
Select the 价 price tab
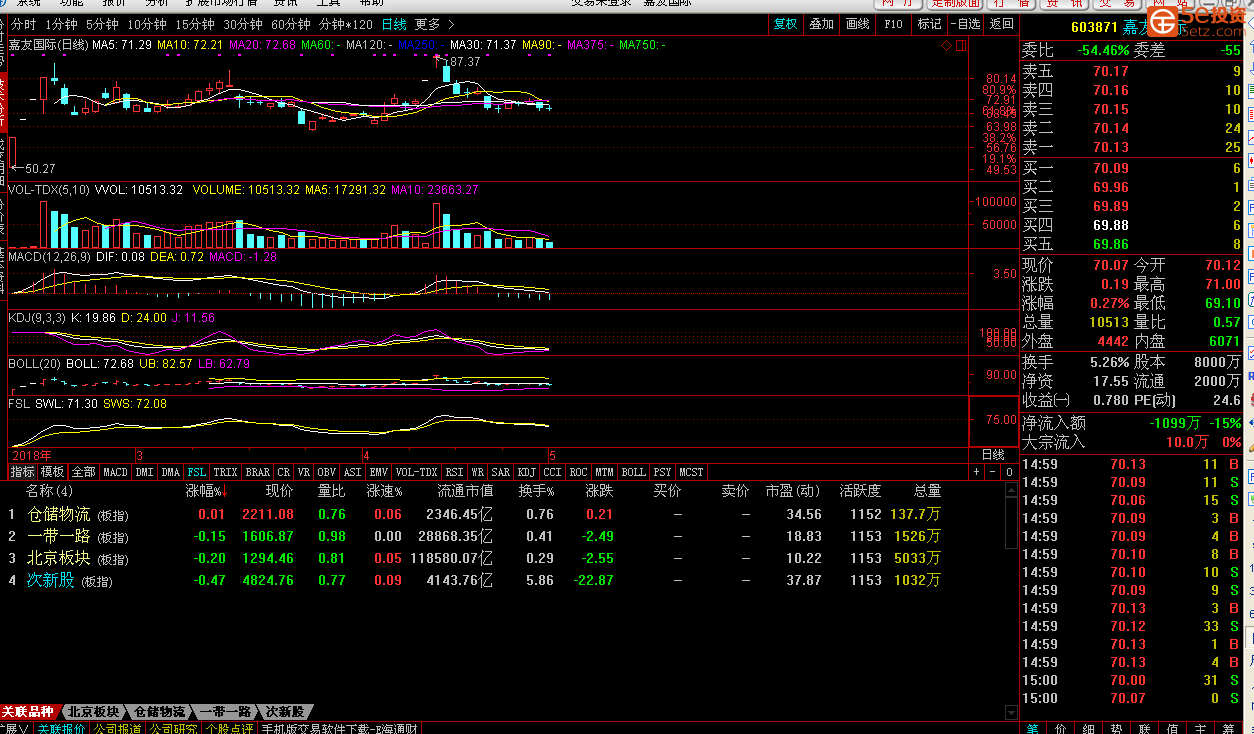pyautogui.click(x=1060, y=727)
